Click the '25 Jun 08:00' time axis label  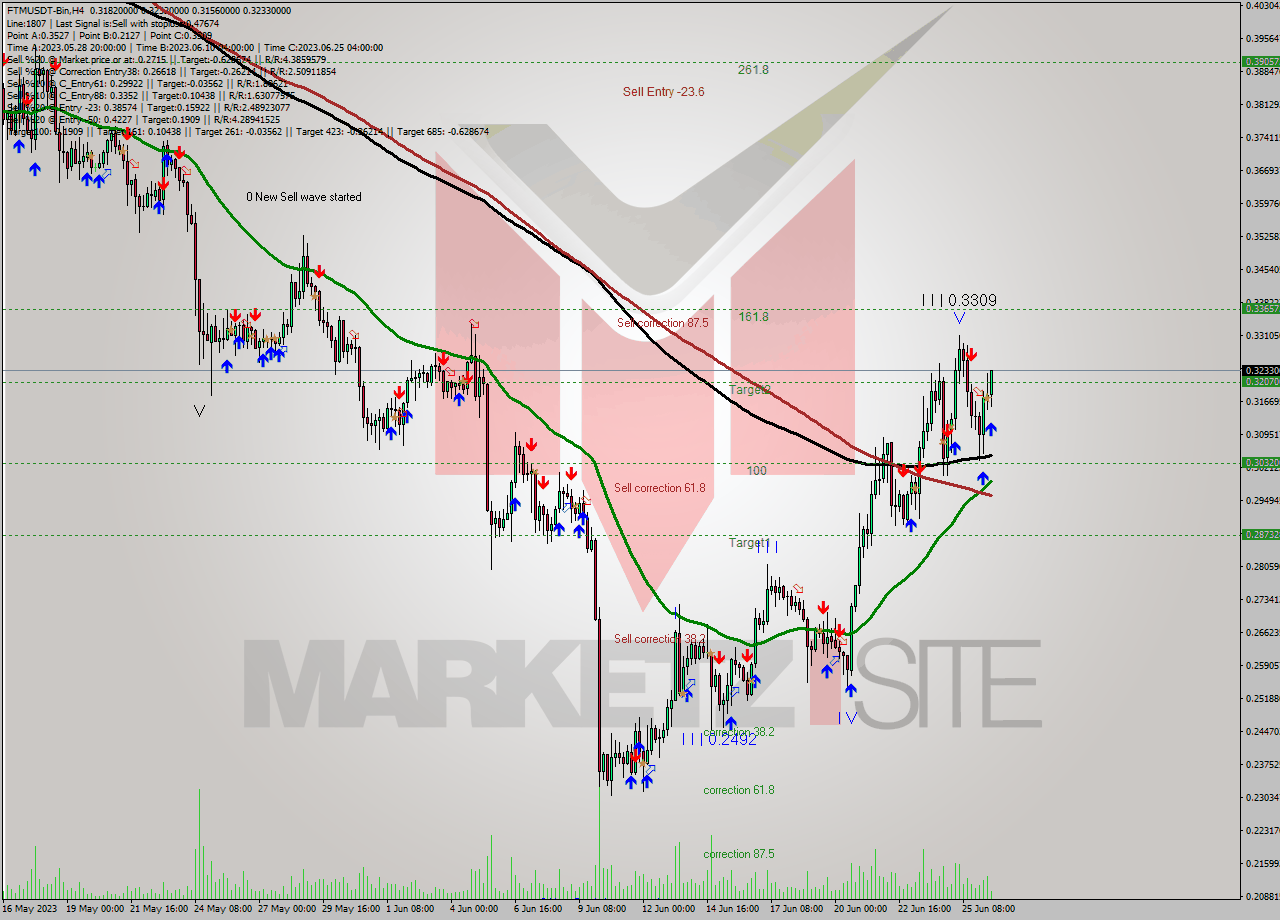tap(988, 909)
